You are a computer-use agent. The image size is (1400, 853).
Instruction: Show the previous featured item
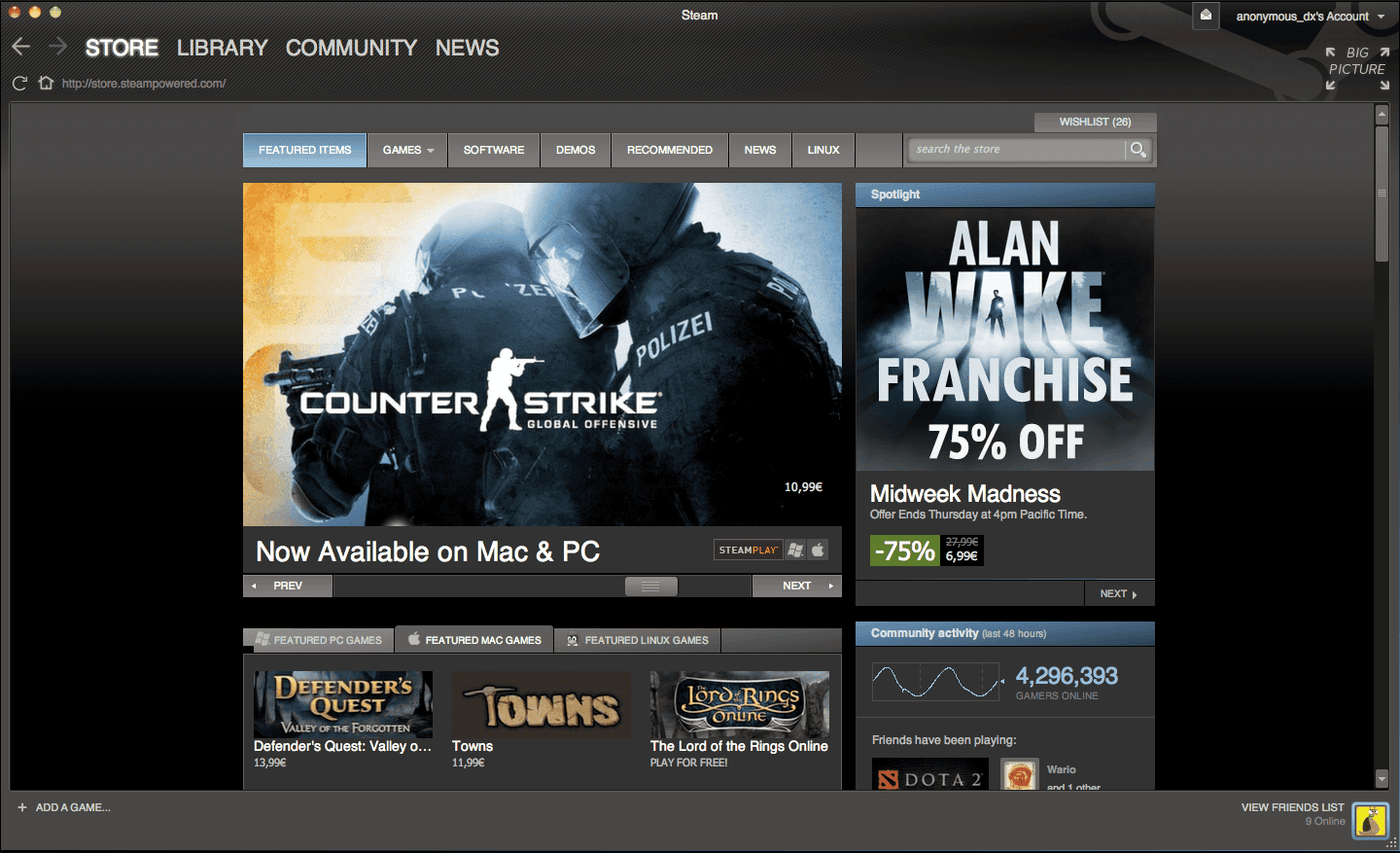tap(287, 586)
